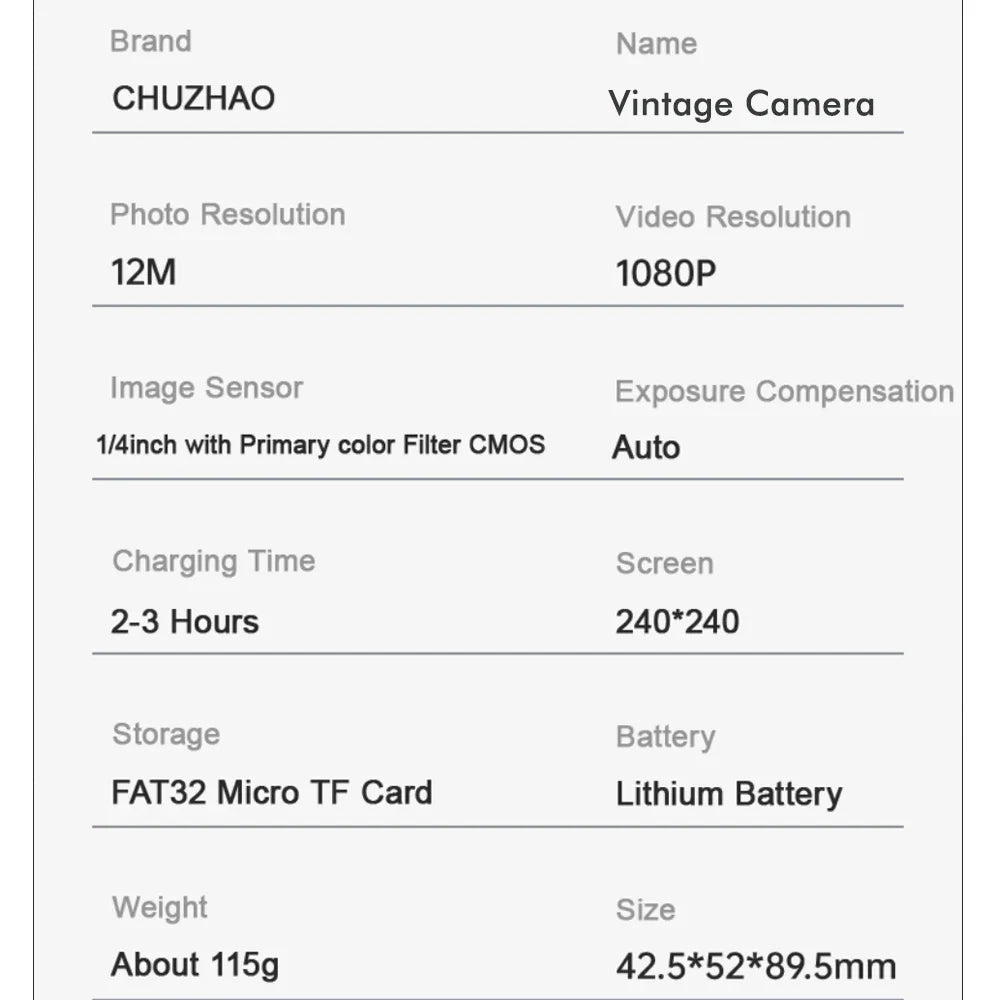Click the 240*240 screen value
The width and height of the screenshot is (1000, 1000).
point(677,621)
